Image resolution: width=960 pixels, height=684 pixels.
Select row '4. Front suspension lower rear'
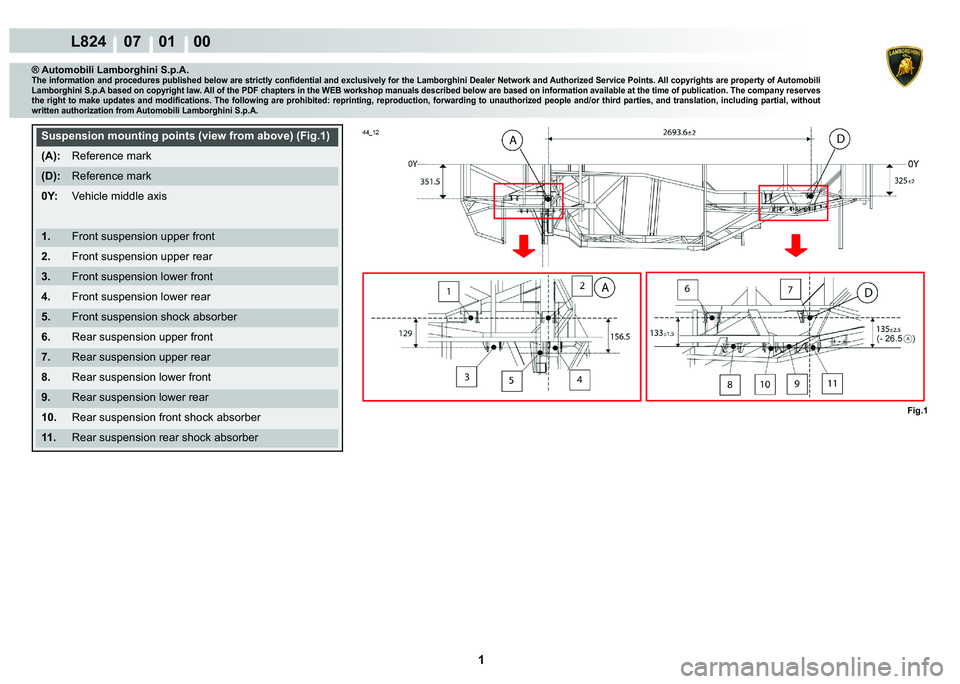click(x=186, y=297)
